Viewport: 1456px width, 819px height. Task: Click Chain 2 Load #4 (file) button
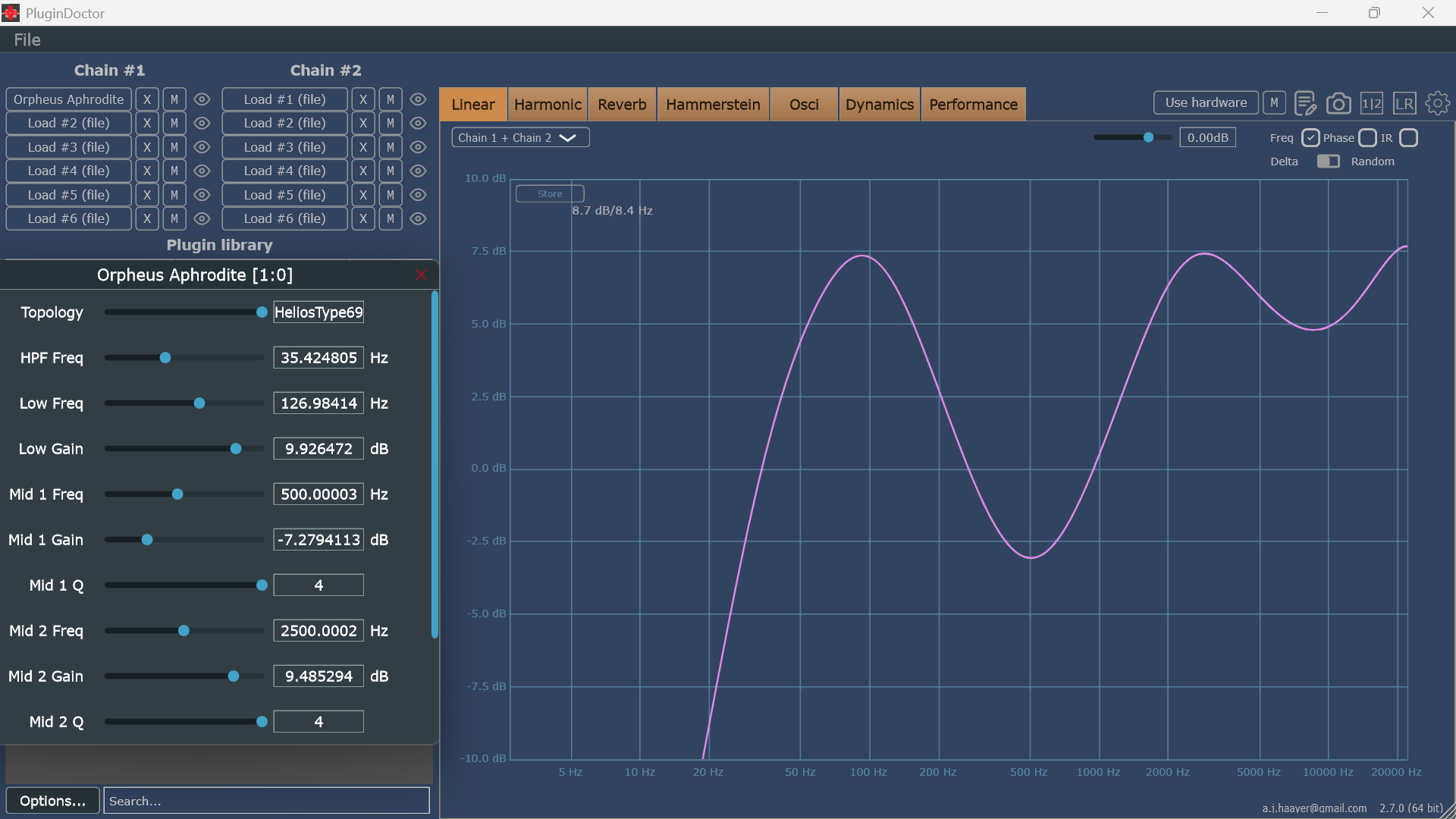pos(285,171)
